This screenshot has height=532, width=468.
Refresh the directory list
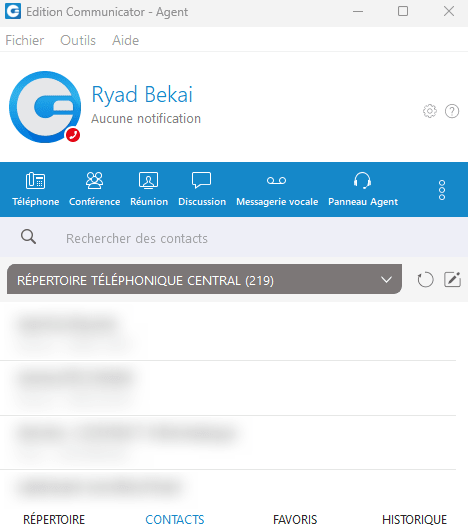click(425, 280)
